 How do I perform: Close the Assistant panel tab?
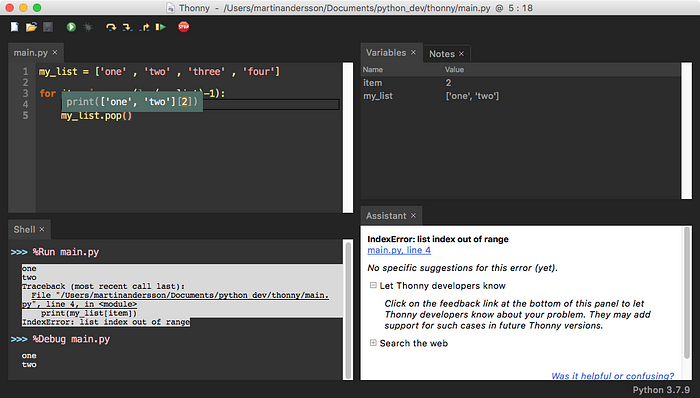pos(413,216)
